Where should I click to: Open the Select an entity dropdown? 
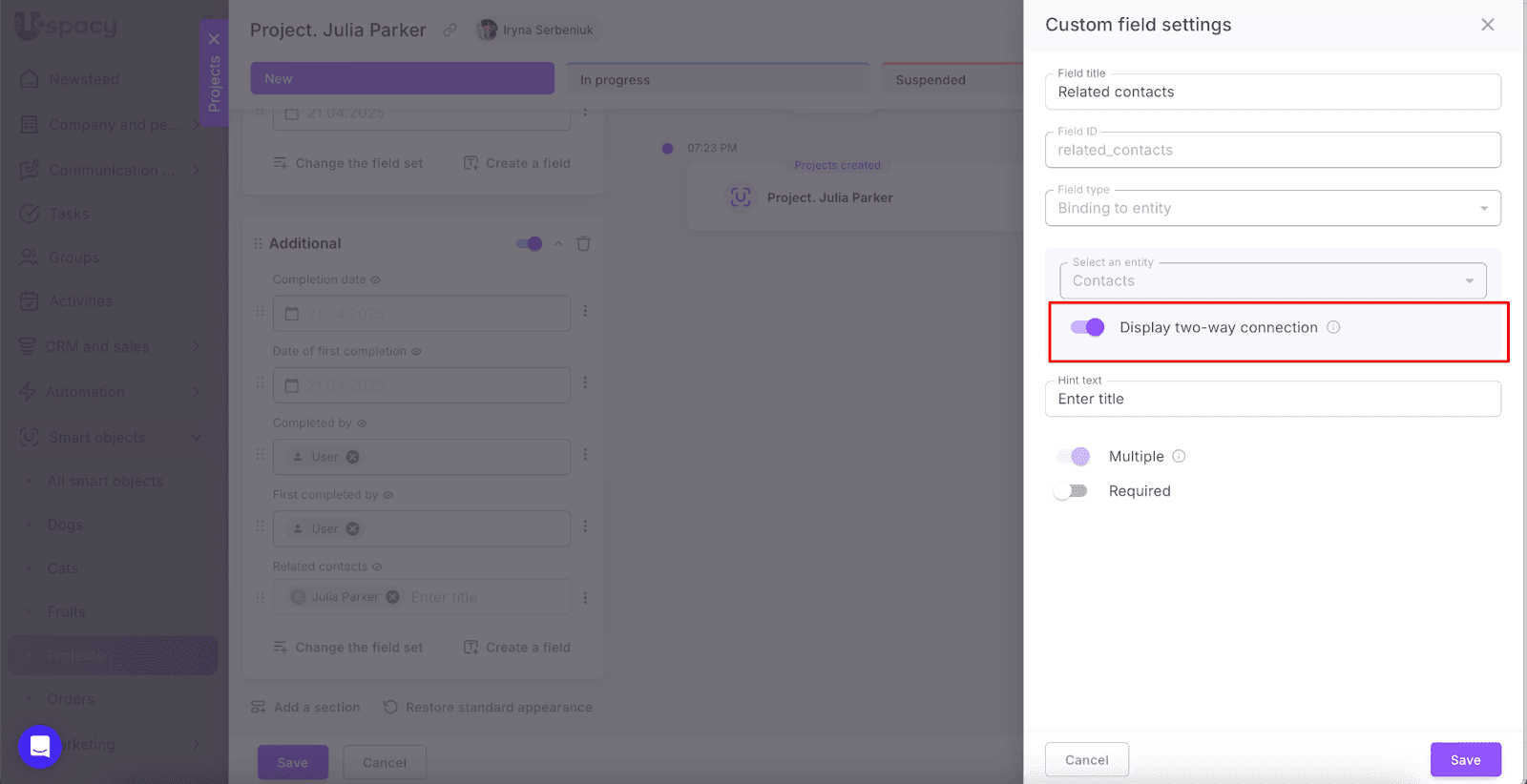1272,280
